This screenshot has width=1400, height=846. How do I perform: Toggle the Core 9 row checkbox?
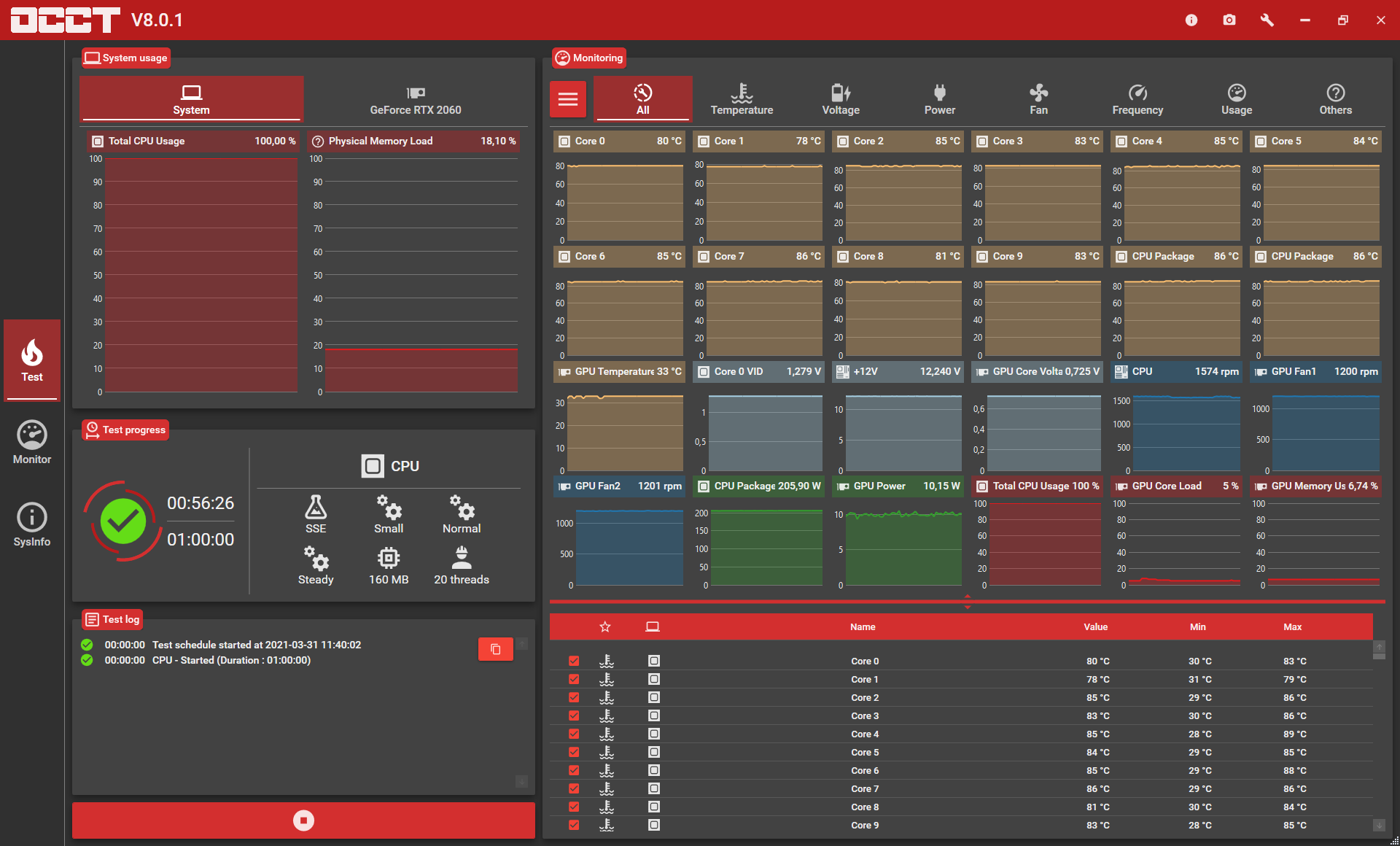pos(574,825)
